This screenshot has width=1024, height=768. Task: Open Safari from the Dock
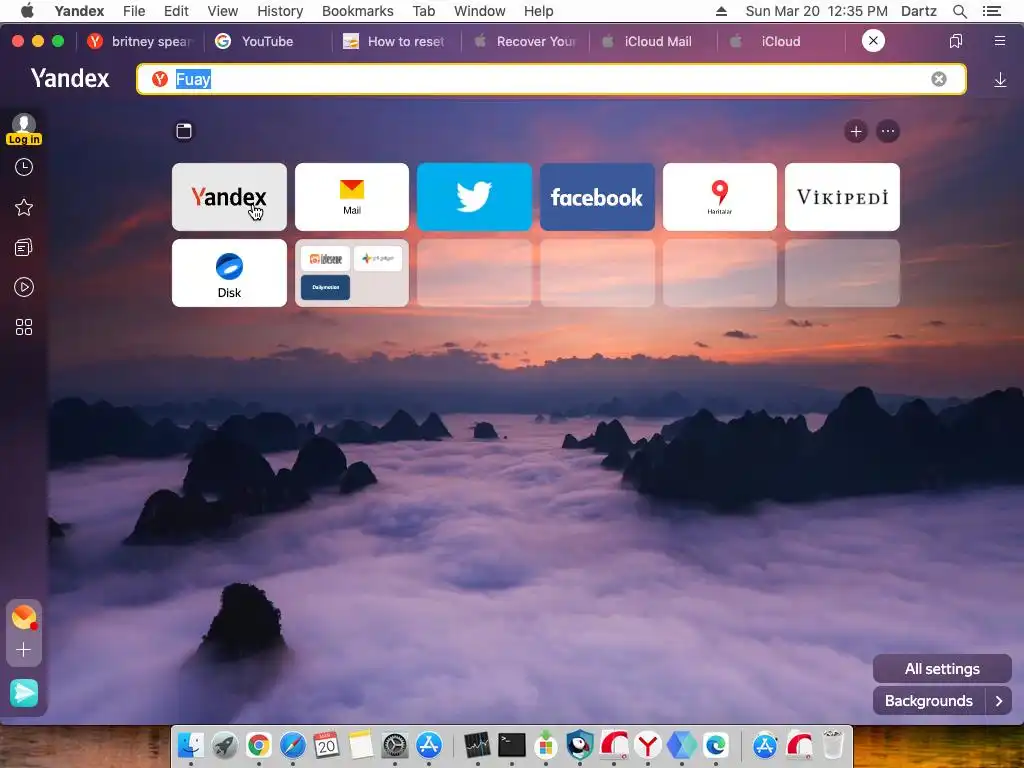(x=293, y=744)
